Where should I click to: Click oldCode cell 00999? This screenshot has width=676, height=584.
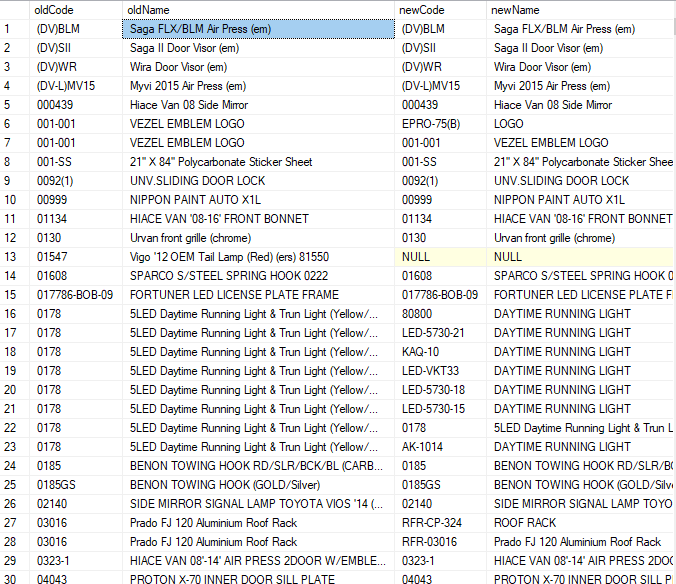pos(76,200)
